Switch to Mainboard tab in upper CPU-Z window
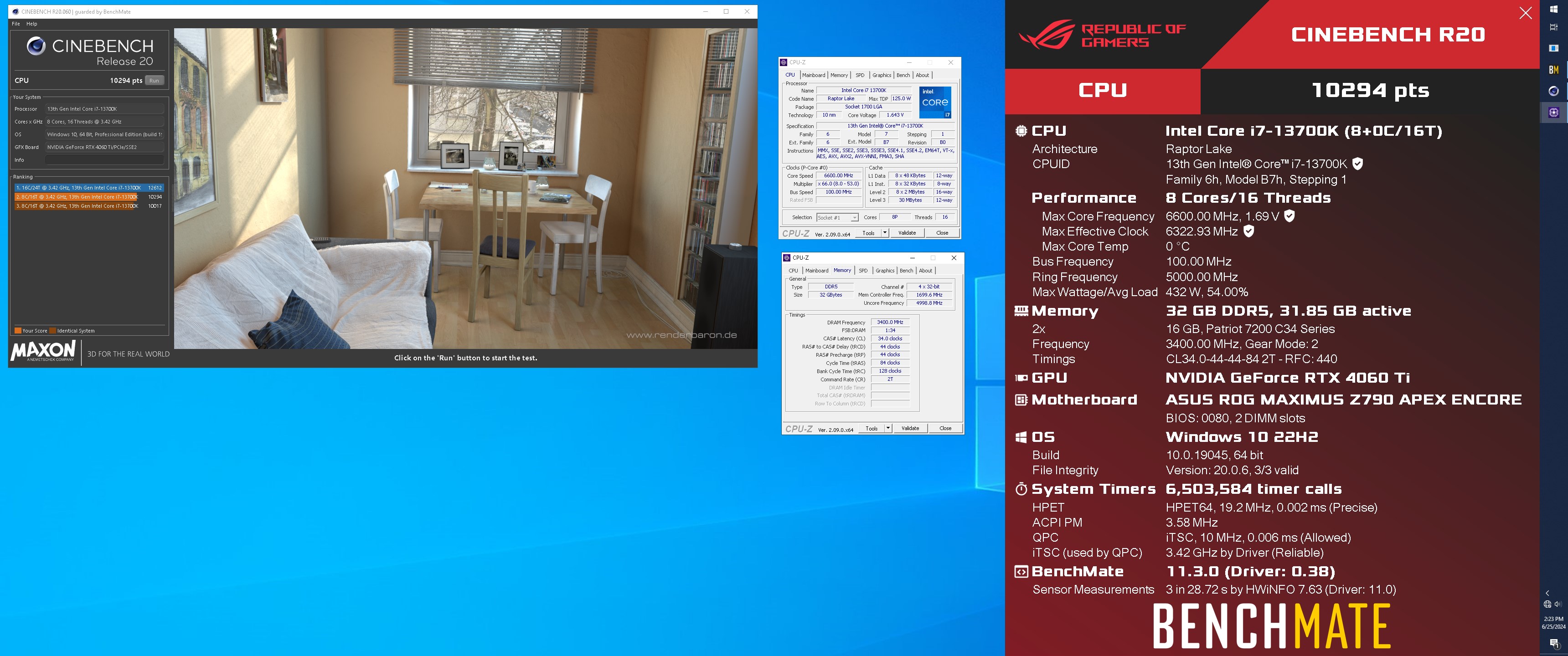 point(813,76)
